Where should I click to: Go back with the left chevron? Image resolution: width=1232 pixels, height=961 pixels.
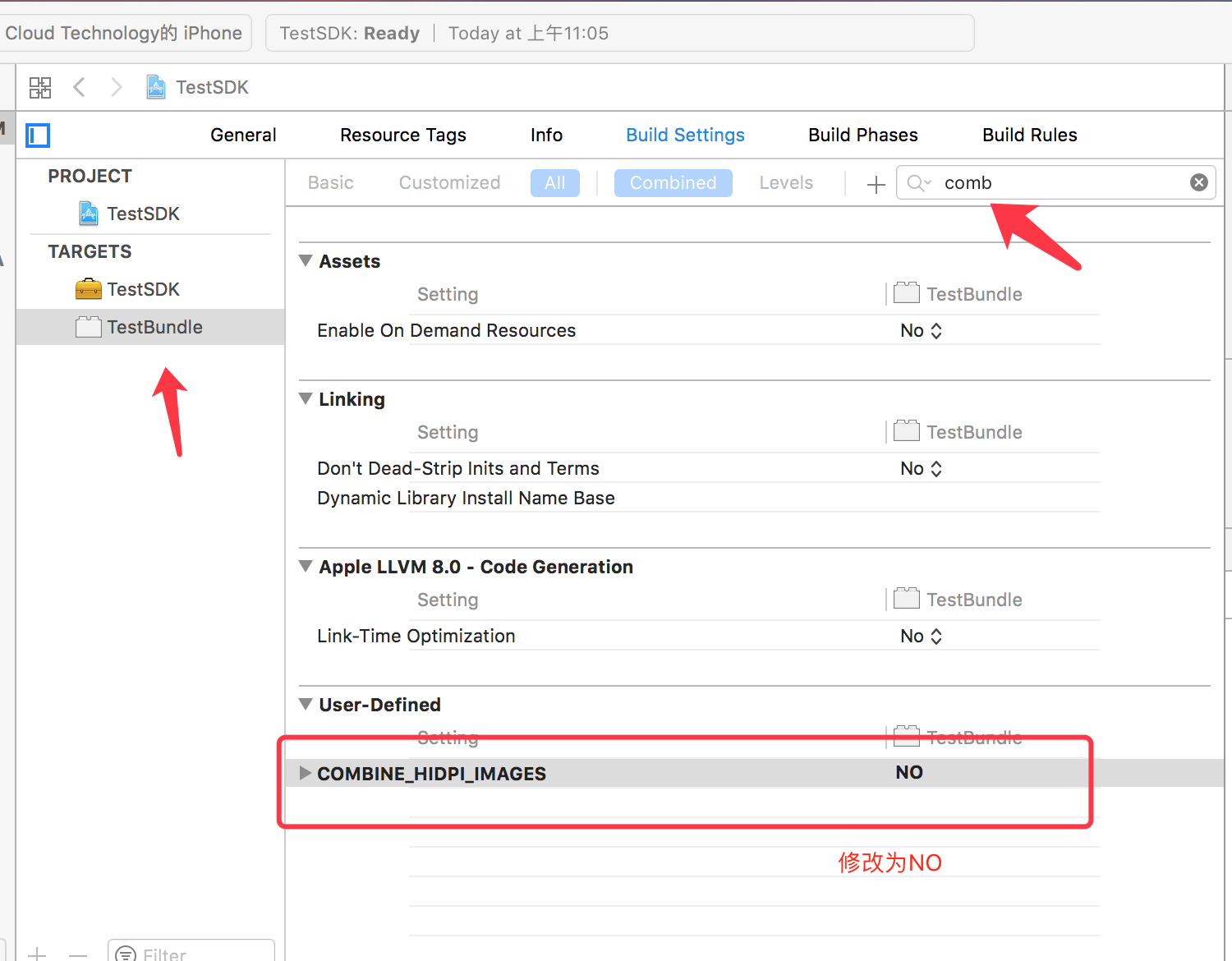[x=79, y=87]
